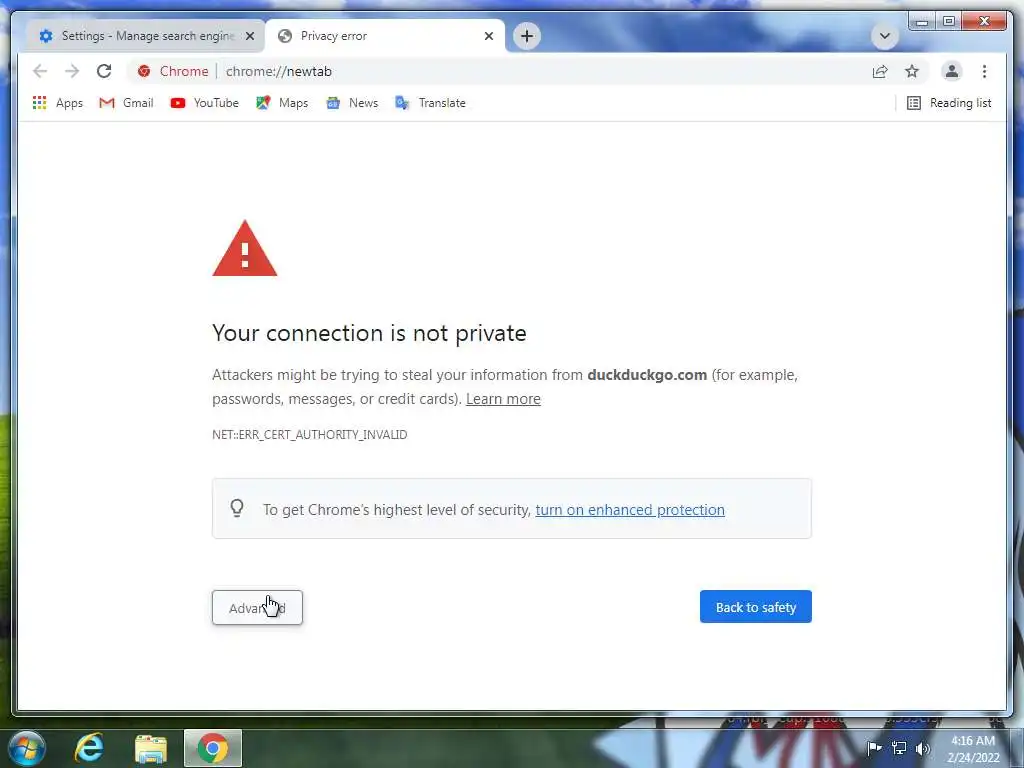
Task: Click the Back to safety button
Action: 756,607
